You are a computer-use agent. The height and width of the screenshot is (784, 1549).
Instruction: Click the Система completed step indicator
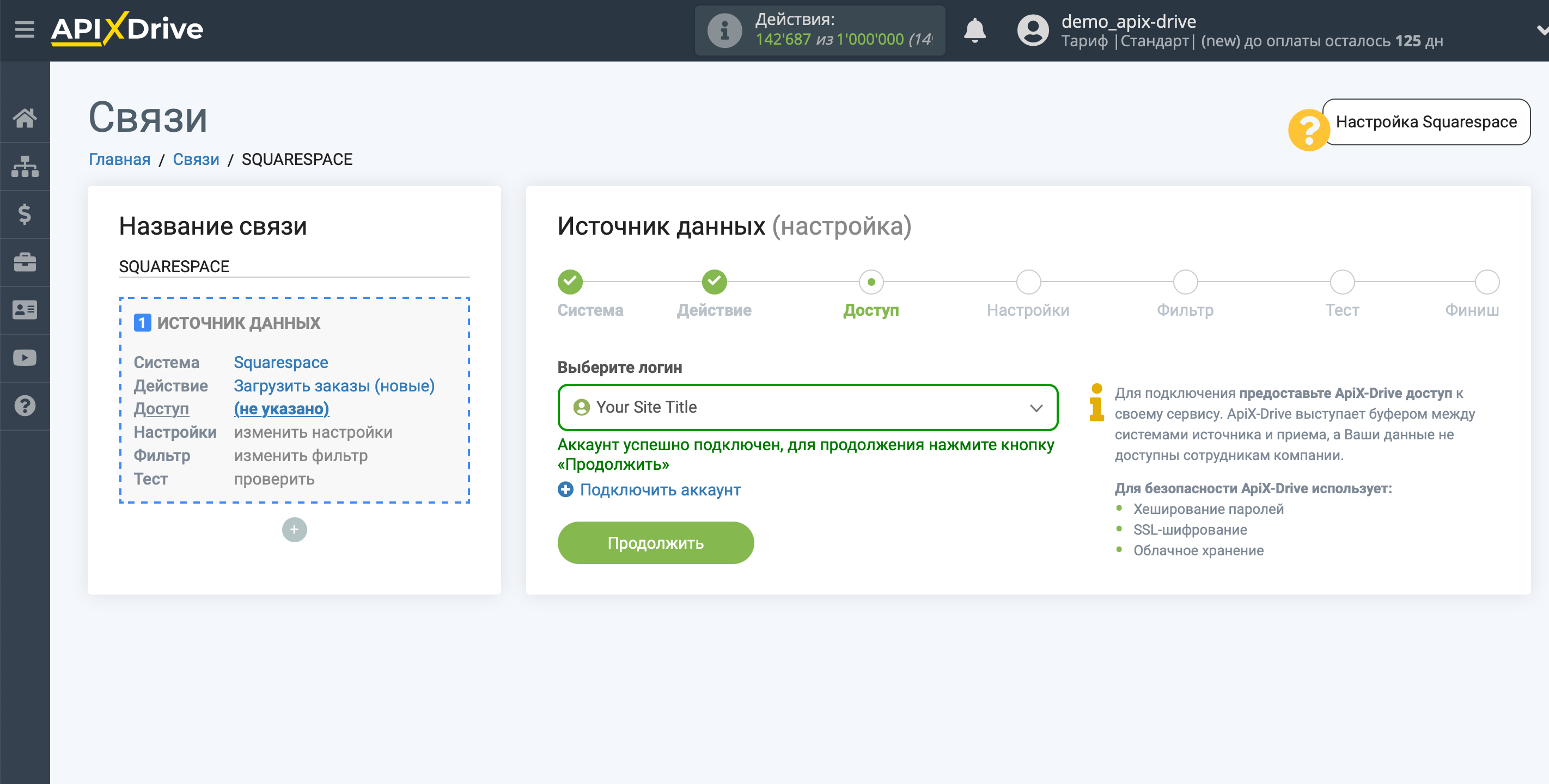pos(569,282)
